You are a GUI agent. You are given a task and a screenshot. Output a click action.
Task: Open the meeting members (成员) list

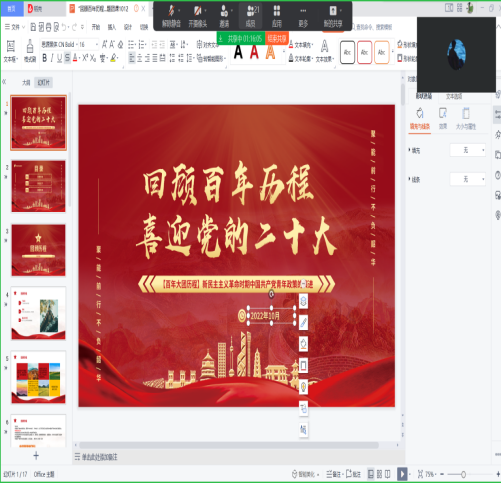[x=251, y=16]
